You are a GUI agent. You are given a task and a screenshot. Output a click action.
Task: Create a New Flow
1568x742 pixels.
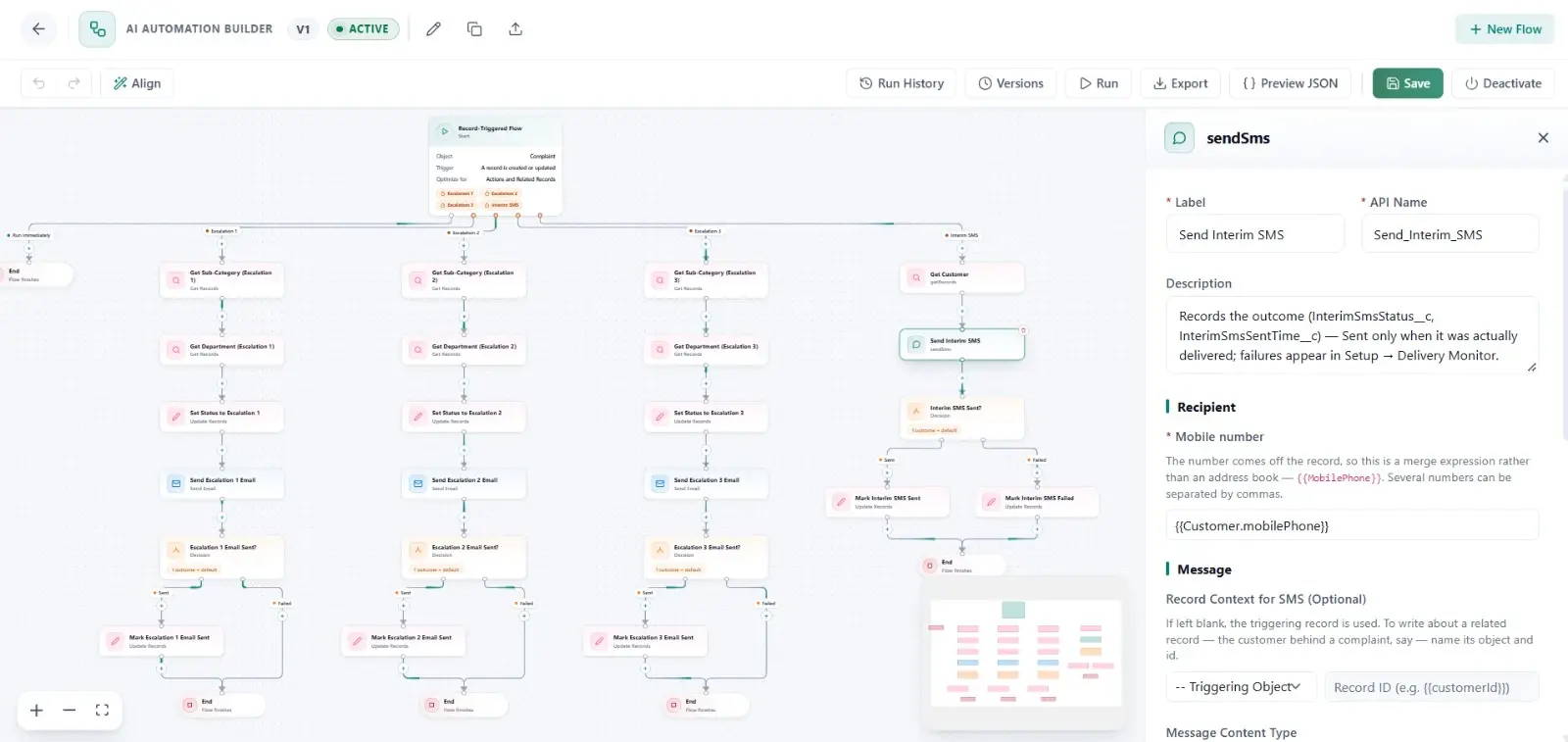pos(1505,29)
